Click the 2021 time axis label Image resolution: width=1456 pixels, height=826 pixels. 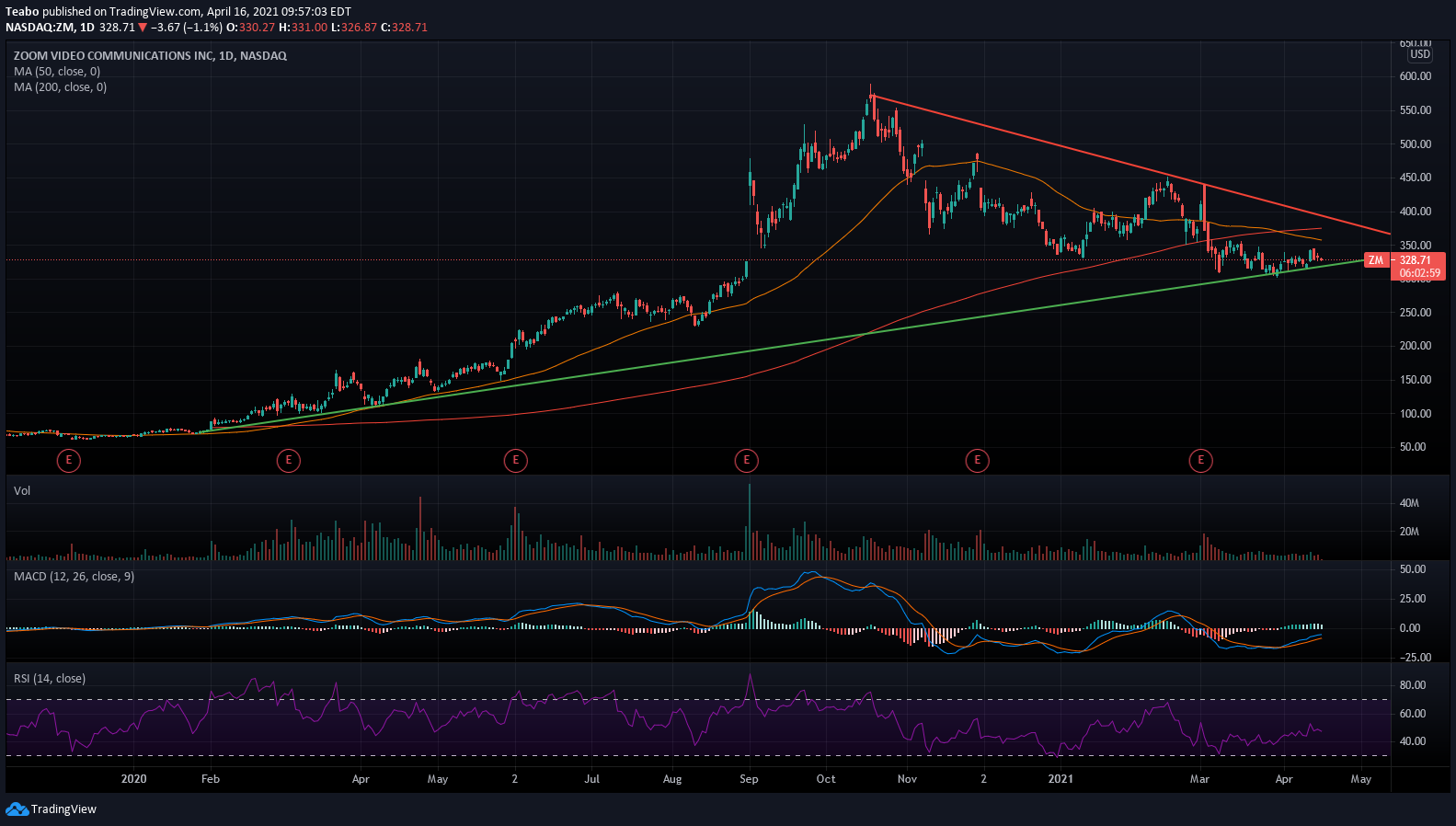[1060, 779]
